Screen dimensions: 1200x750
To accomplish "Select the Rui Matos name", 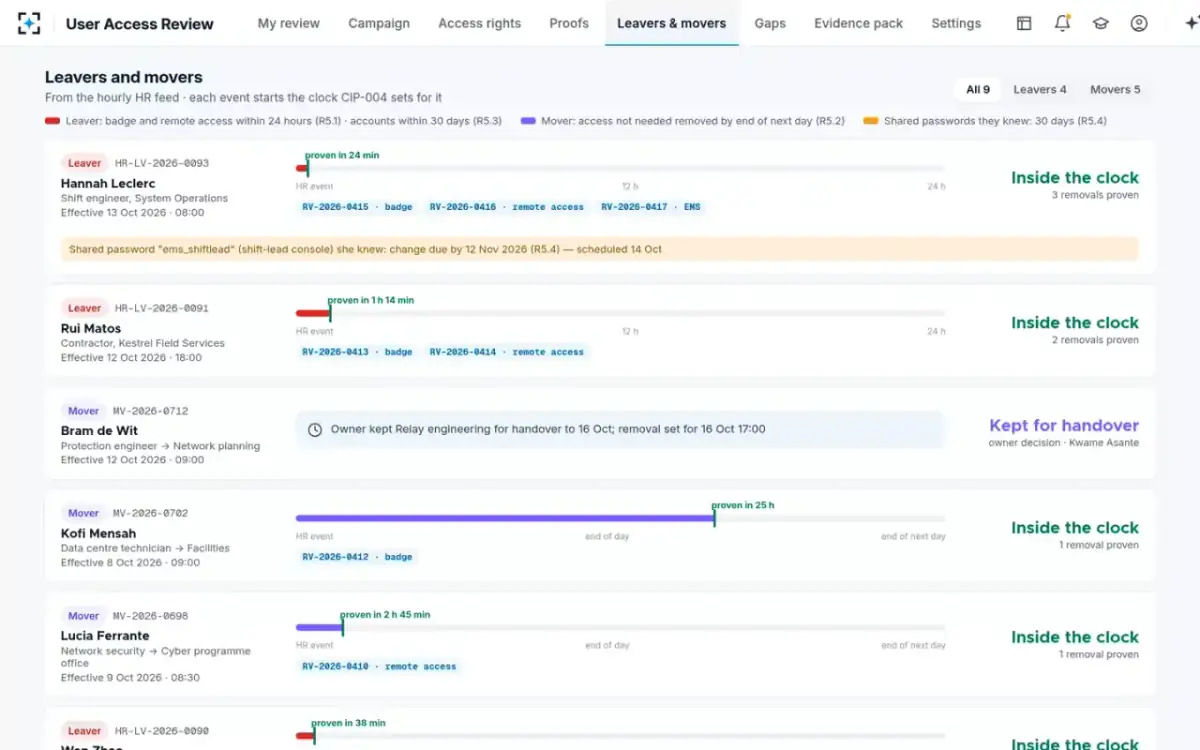I will (x=91, y=328).
